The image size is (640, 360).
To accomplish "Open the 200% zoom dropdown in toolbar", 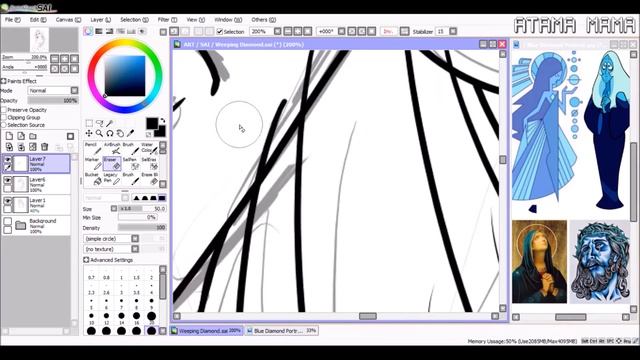I will coord(278,31).
